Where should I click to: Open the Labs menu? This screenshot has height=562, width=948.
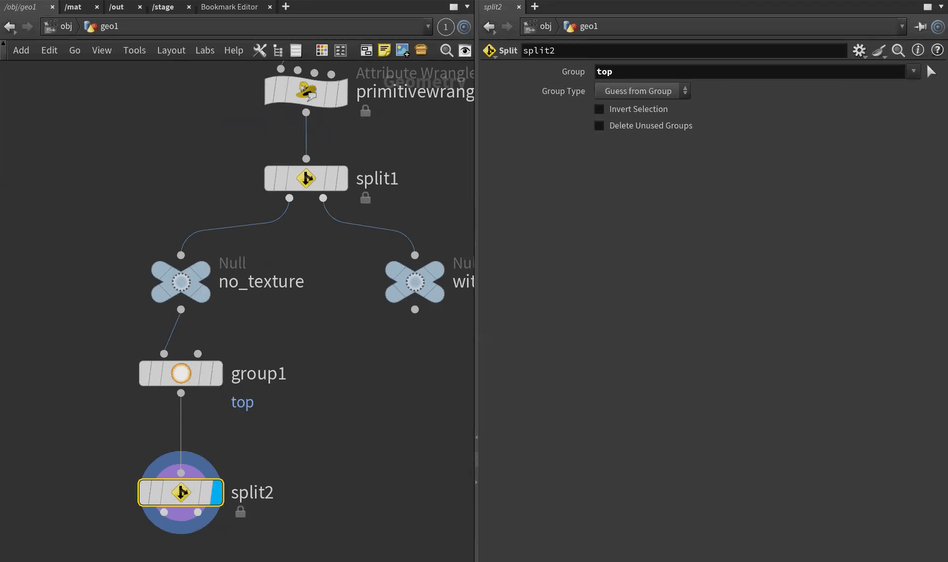[x=204, y=50]
